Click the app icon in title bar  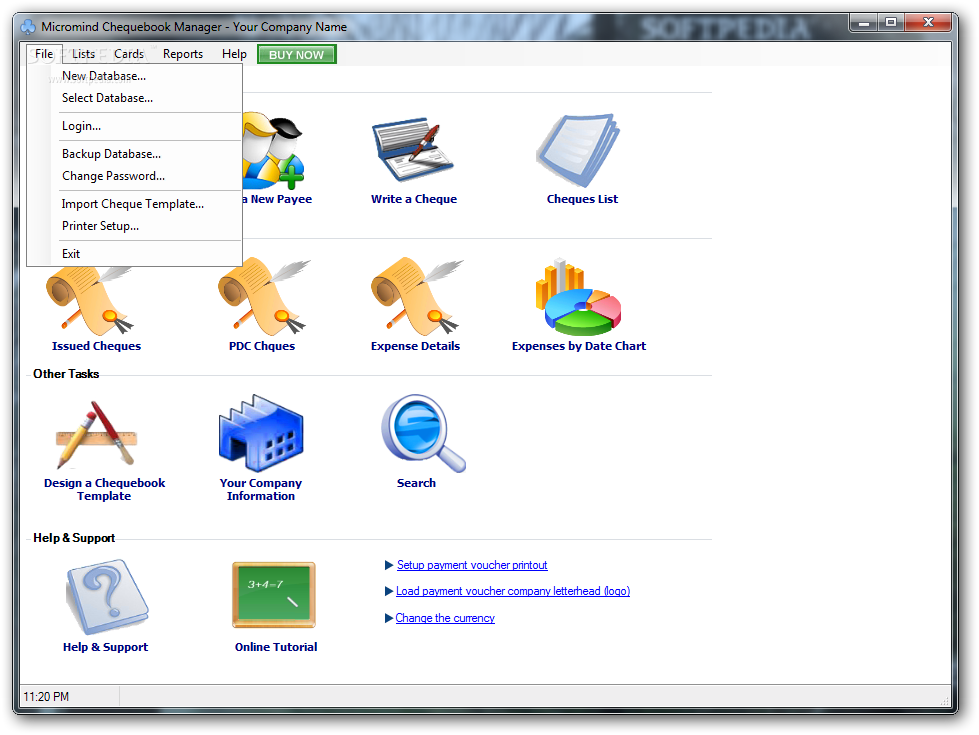28,27
